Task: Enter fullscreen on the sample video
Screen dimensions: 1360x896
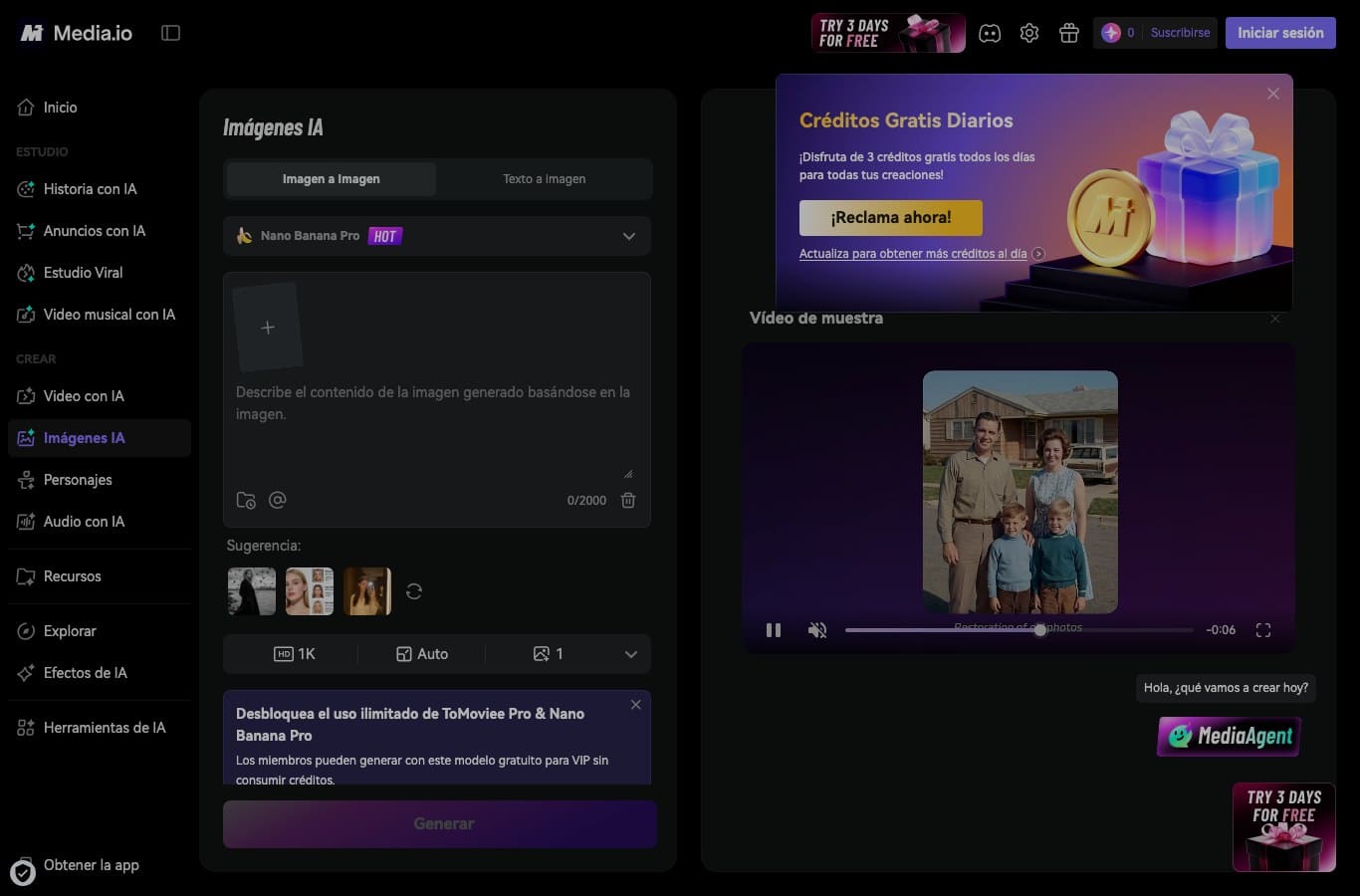Action: (1263, 630)
